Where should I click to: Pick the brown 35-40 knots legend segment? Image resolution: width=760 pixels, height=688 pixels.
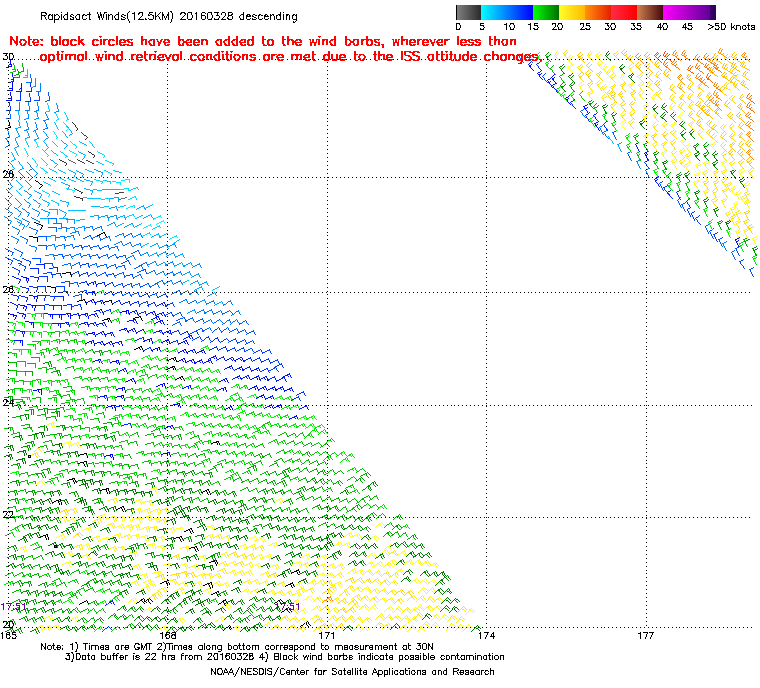point(650,12)
